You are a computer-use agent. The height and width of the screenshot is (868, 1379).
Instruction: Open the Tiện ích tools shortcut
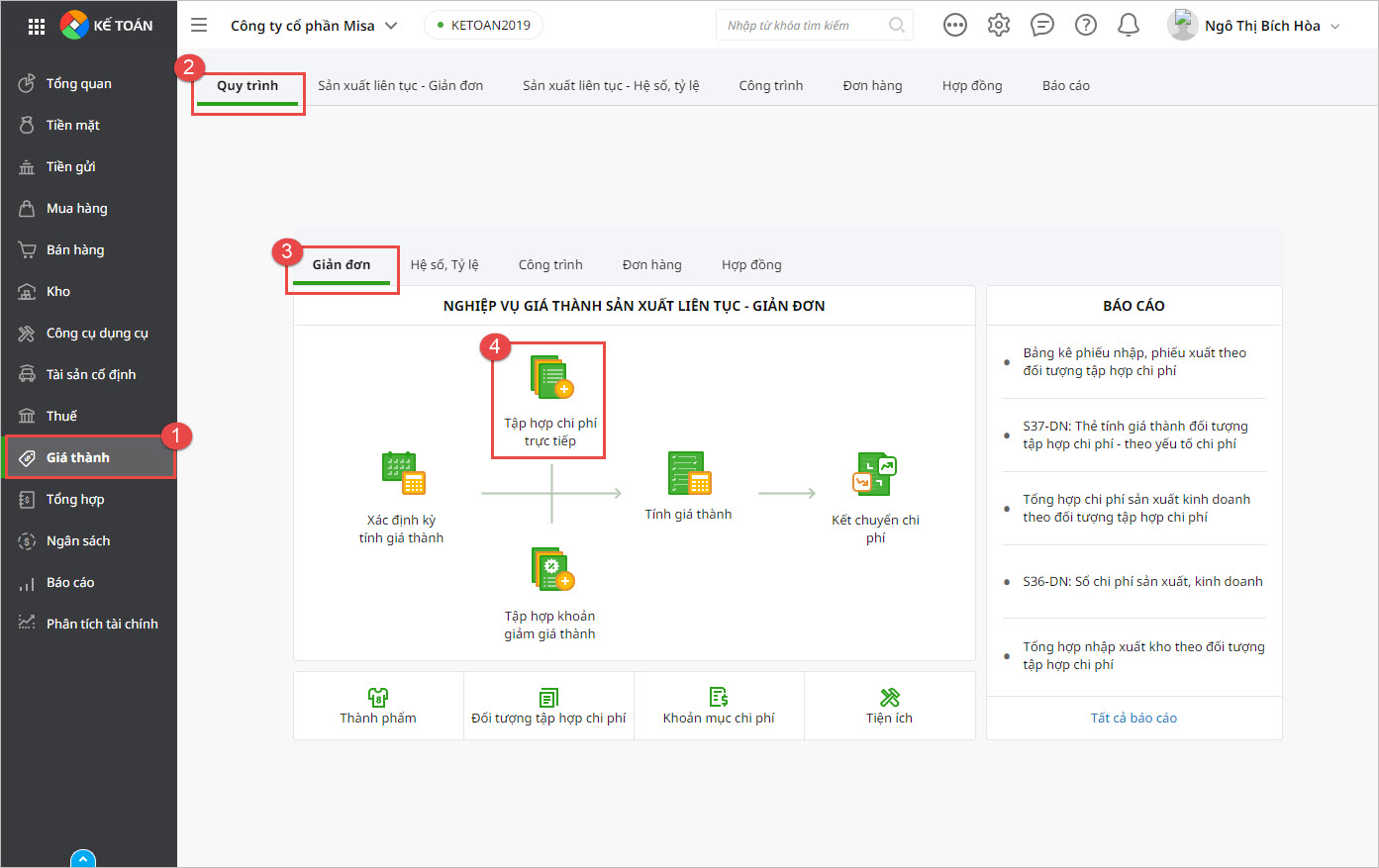(889, 707)
